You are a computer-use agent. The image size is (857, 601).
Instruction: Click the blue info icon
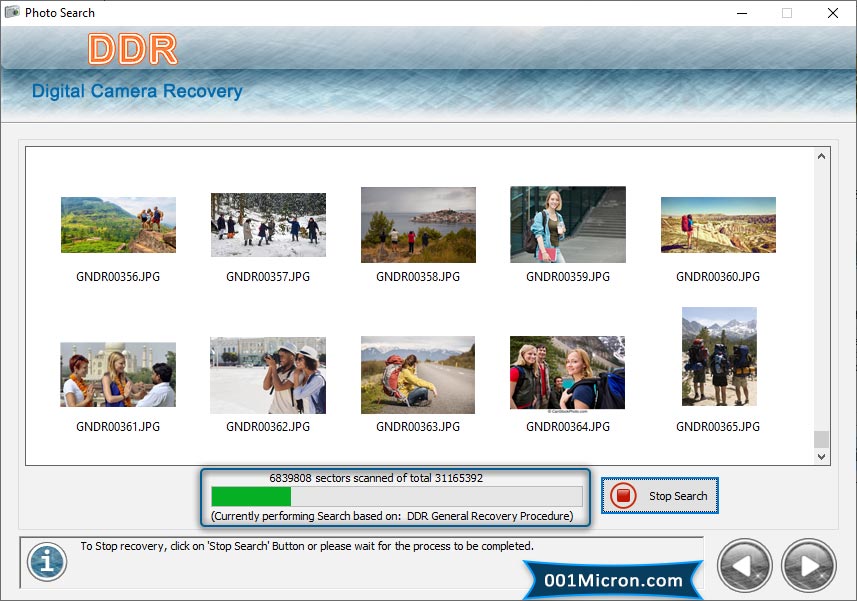46,561
